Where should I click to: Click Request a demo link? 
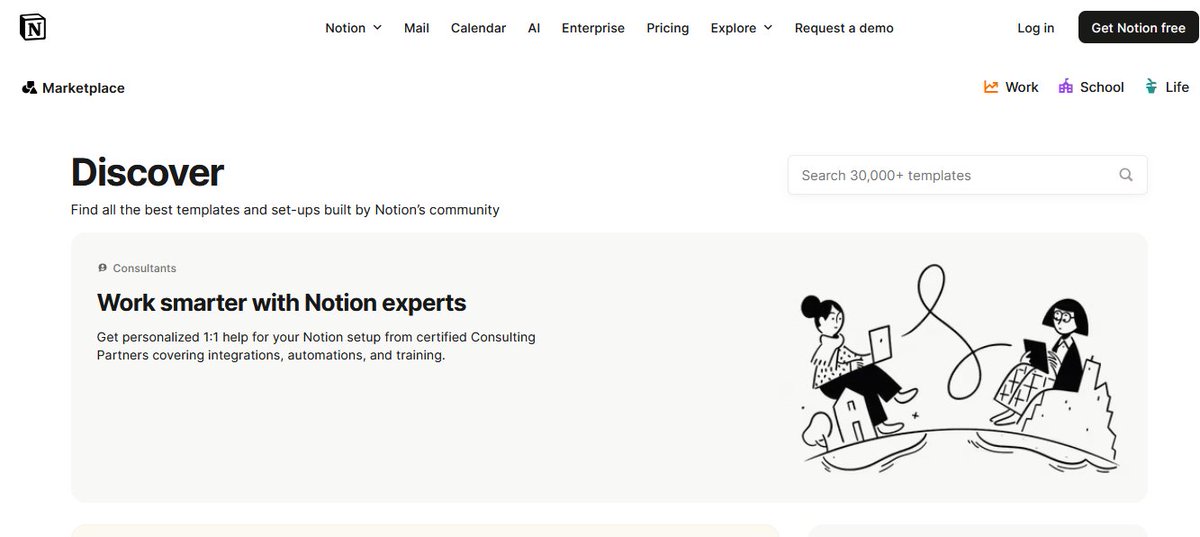[844, 28]
